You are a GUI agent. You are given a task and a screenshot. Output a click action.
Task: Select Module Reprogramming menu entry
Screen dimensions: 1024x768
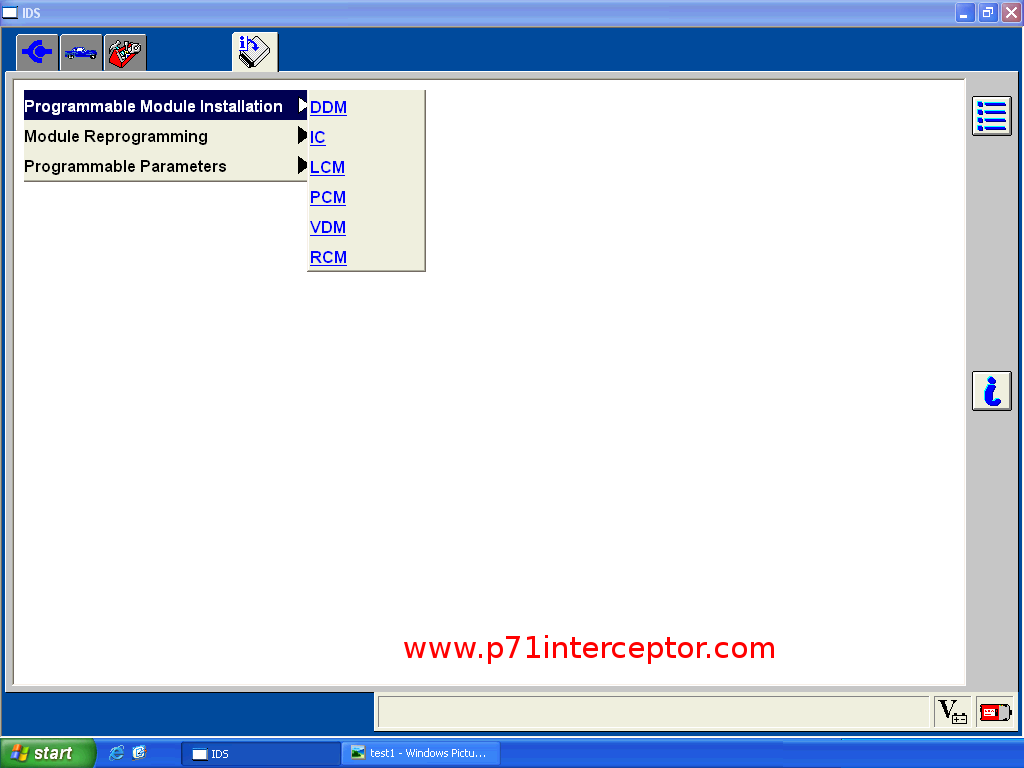[116, 136]
